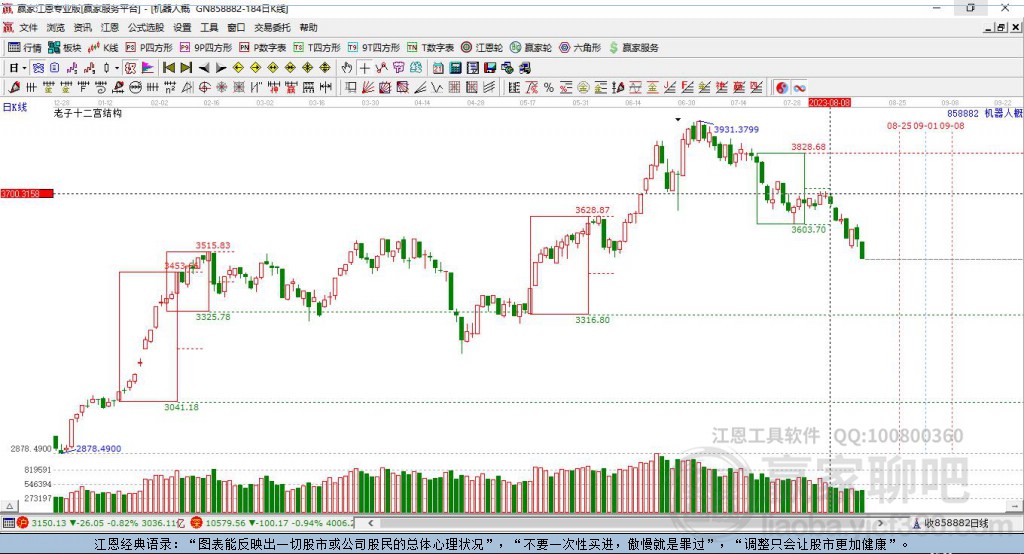This screenshot has width=1024, height=554.
Task: Click the 10579.56 Shenzhen index value
Action: 224,523
